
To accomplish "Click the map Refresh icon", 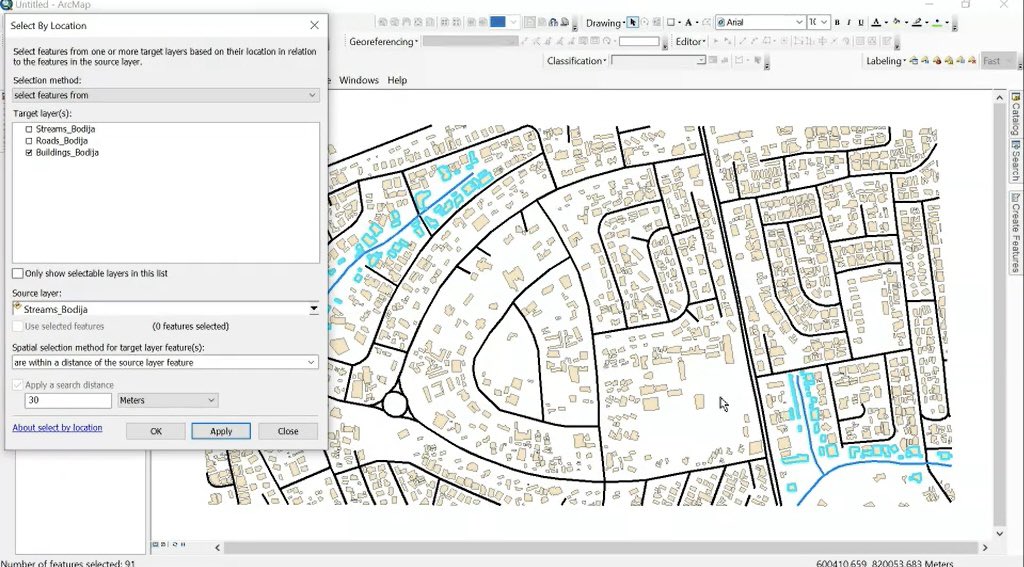I will [174, 544].
